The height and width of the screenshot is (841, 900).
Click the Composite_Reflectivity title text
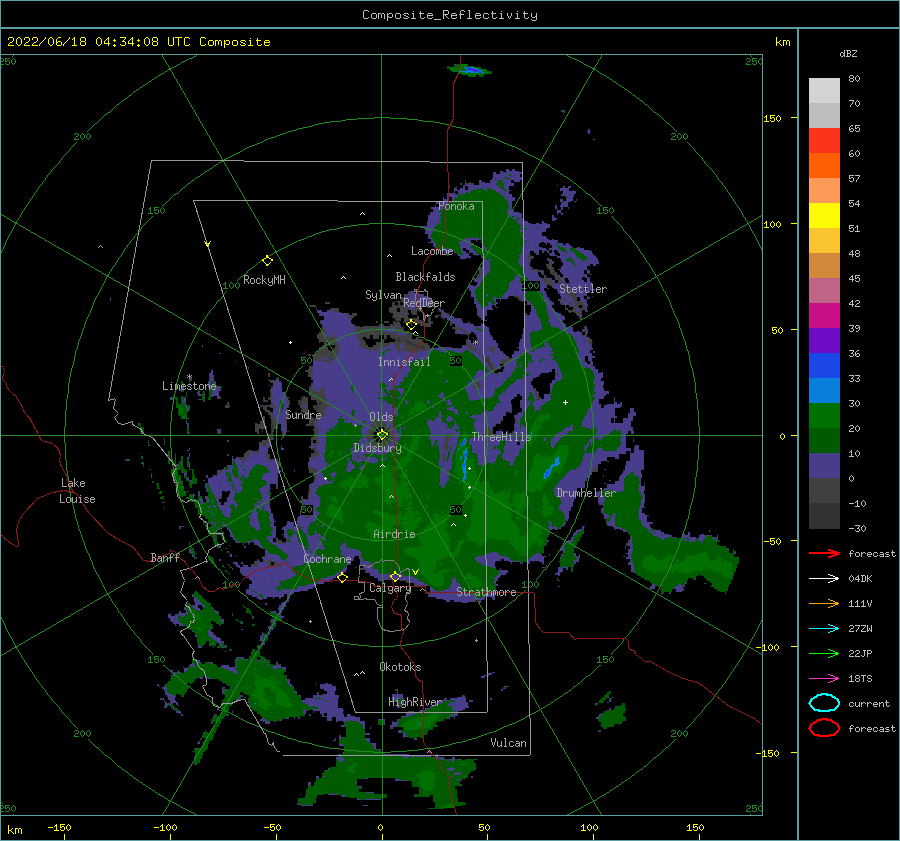(449, 15)
